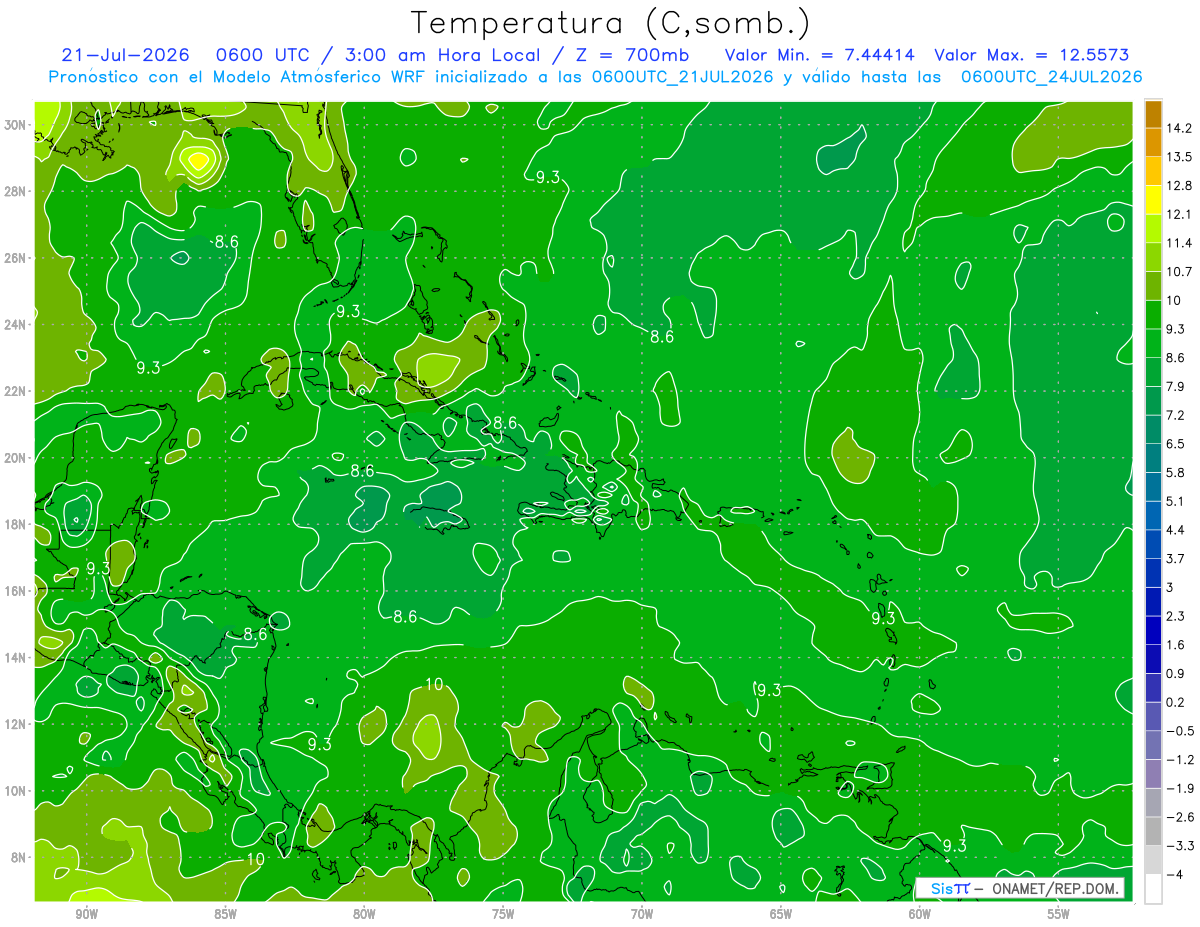Image resolution: width=1200 pixels, height=927 pixels.
Task: Click the 24N latitude axis label
Action: coord(15,325)
